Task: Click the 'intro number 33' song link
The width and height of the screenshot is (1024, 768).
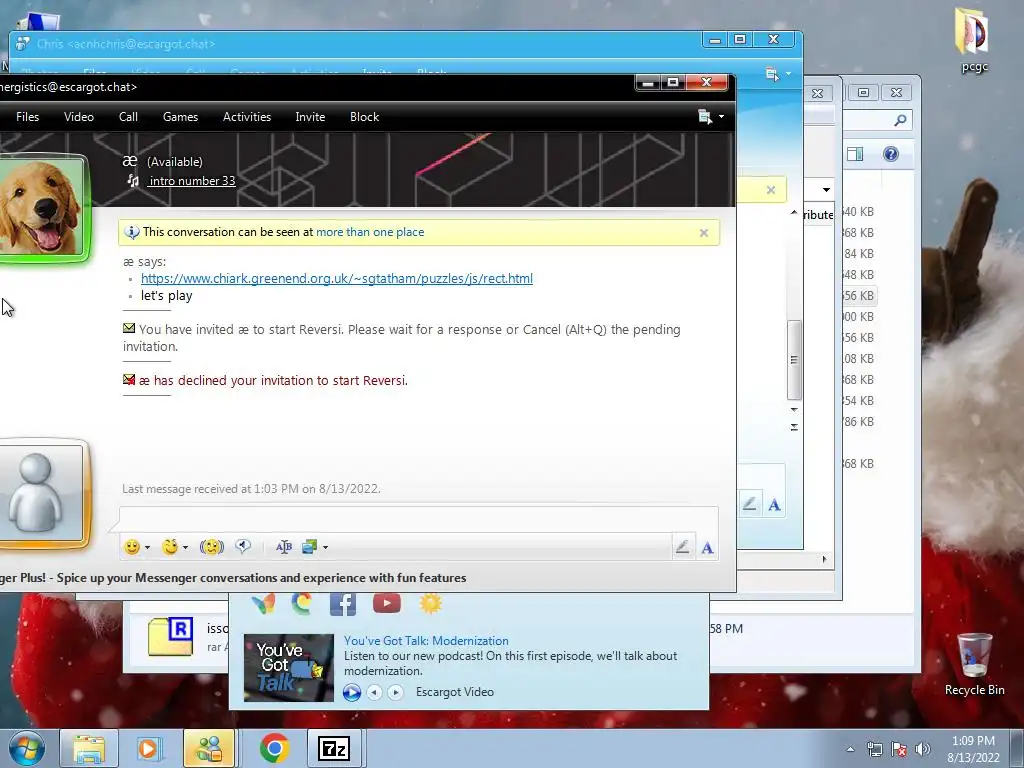Action: pyautogui.click(x=192, y=181)
